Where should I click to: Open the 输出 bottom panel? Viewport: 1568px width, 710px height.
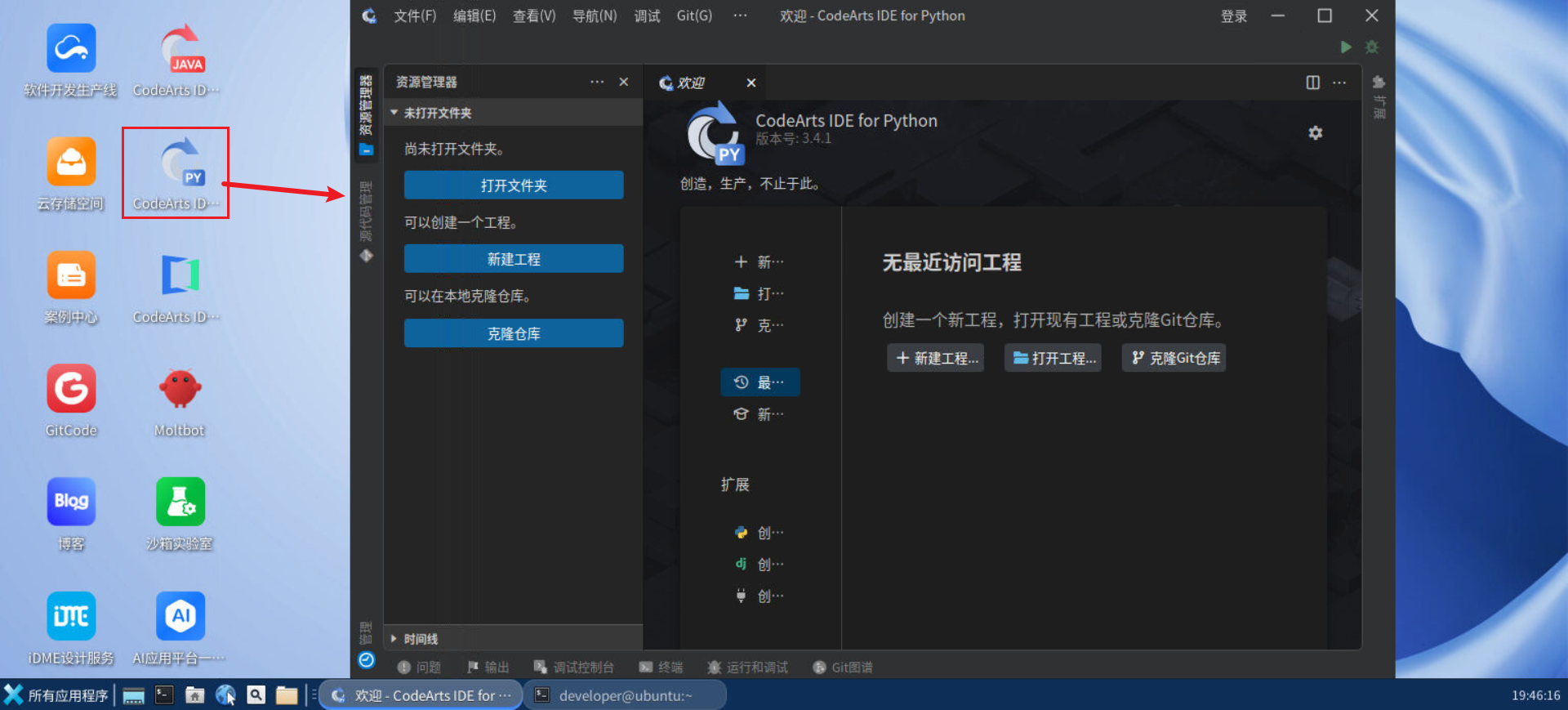[x=488, y=668]
